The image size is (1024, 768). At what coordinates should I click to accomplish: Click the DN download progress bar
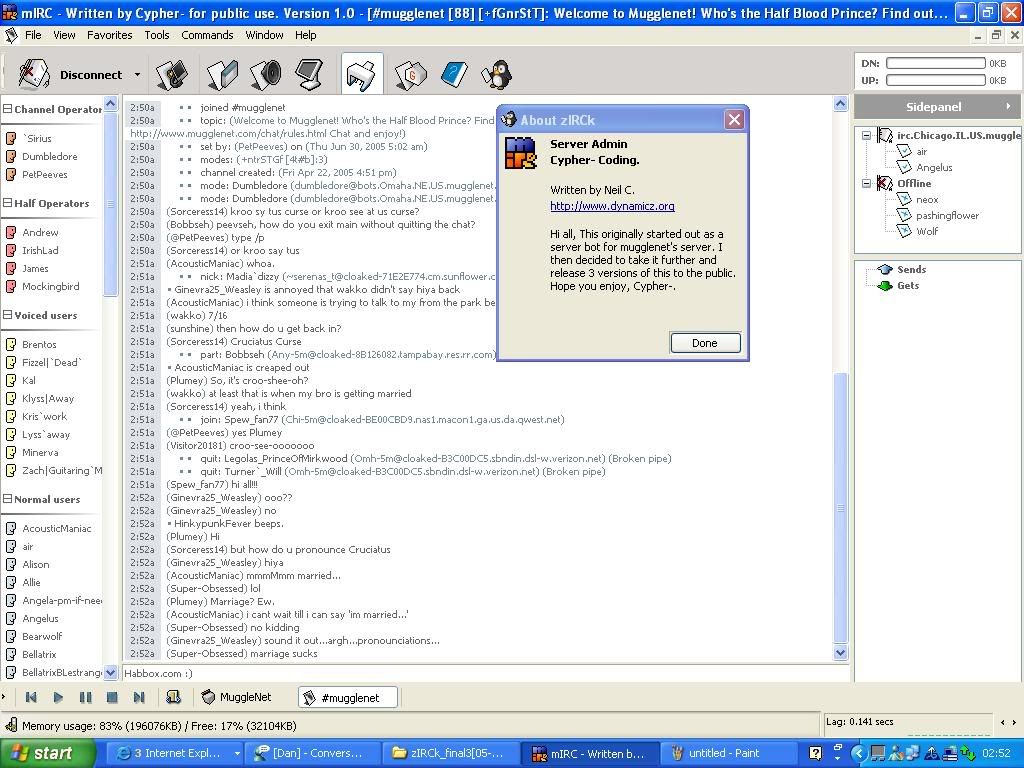935,63
